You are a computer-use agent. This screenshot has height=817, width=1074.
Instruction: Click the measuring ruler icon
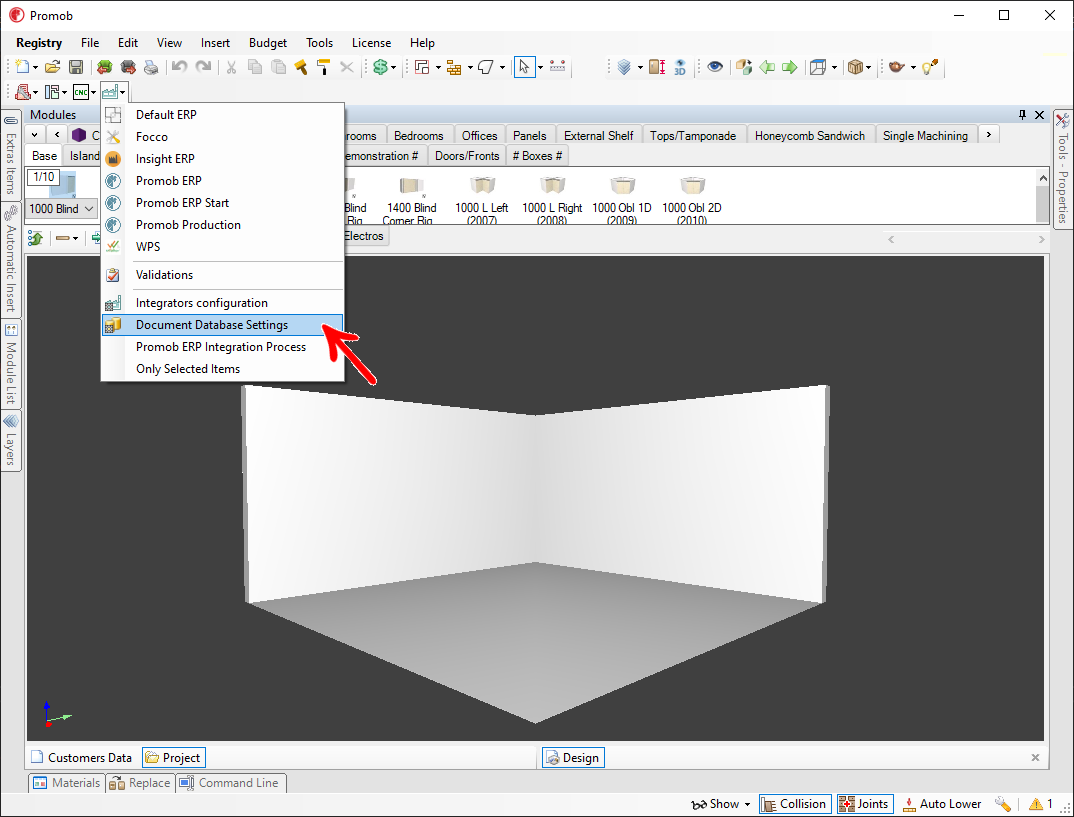[x=558, y=66]
